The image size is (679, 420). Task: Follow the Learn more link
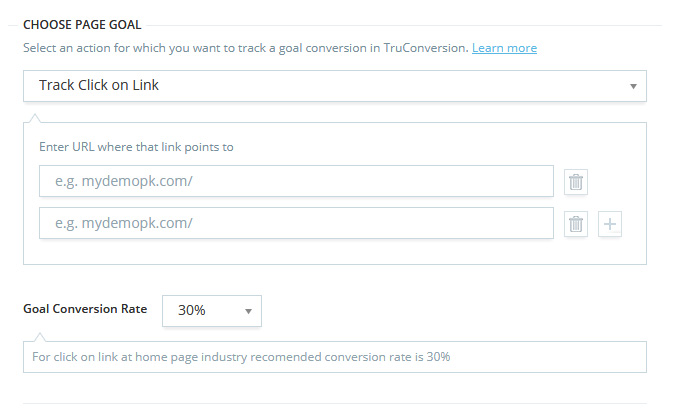click(504, 48)
